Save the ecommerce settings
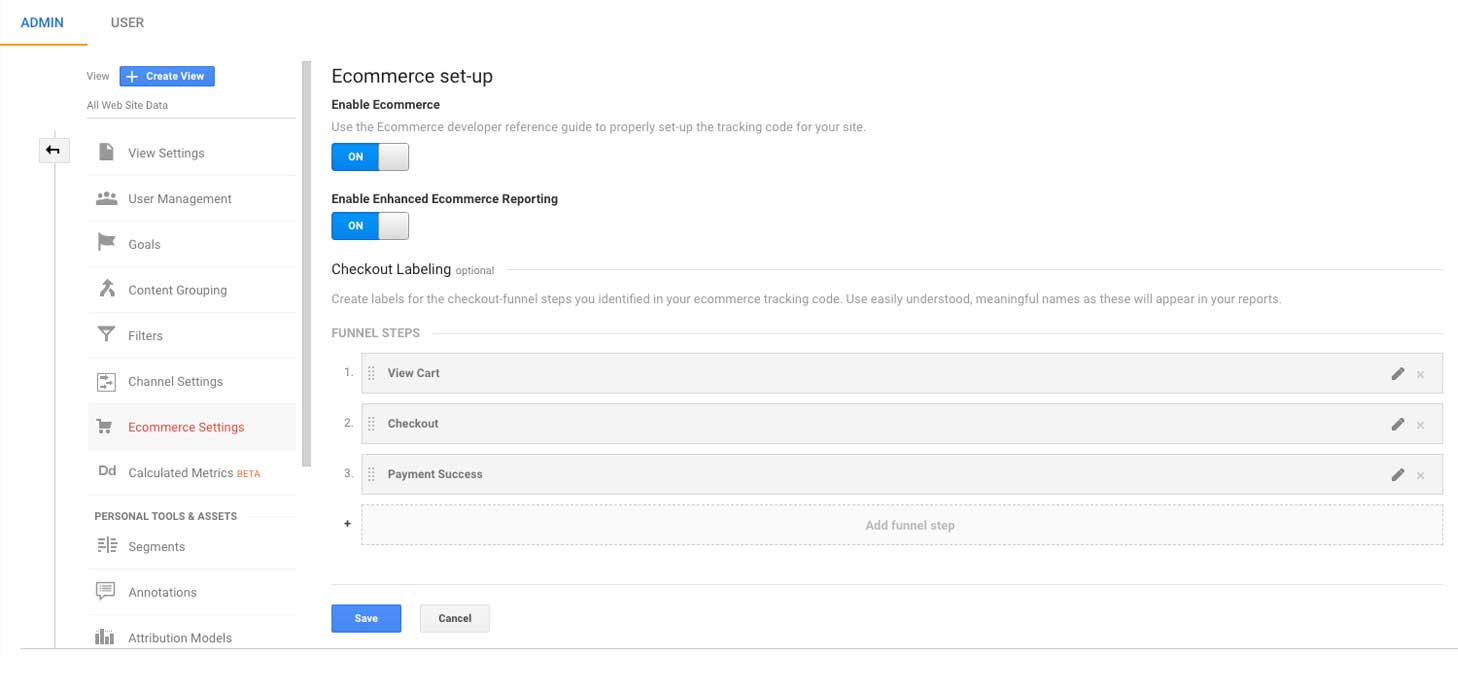The width and height of the screenshot is (1458, 696). pyautogui.click(x=366, y=618)
